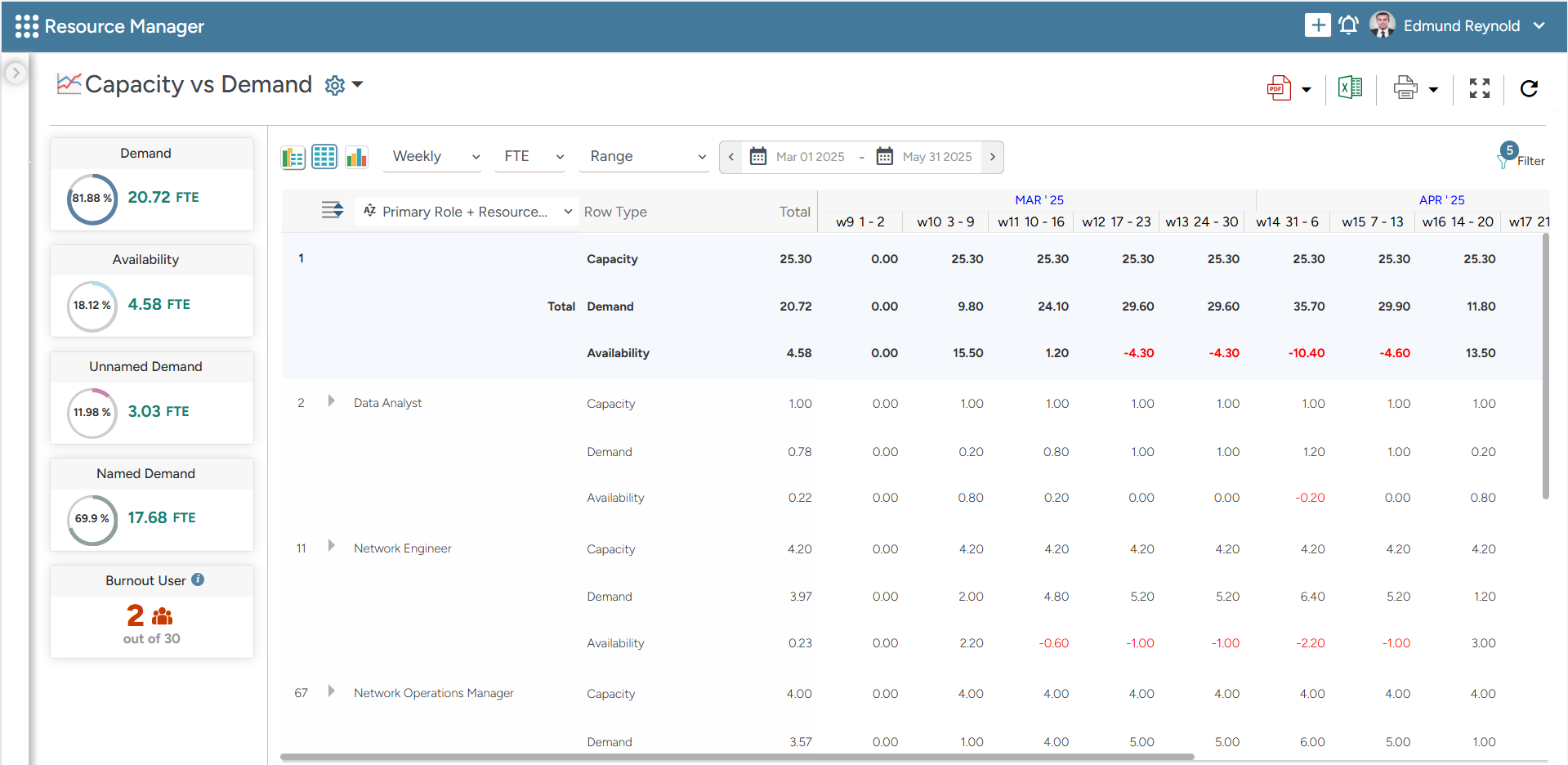This screenshot has height=765, width=1568.
Task: Export report to Excel
Action: point(1350,87)
